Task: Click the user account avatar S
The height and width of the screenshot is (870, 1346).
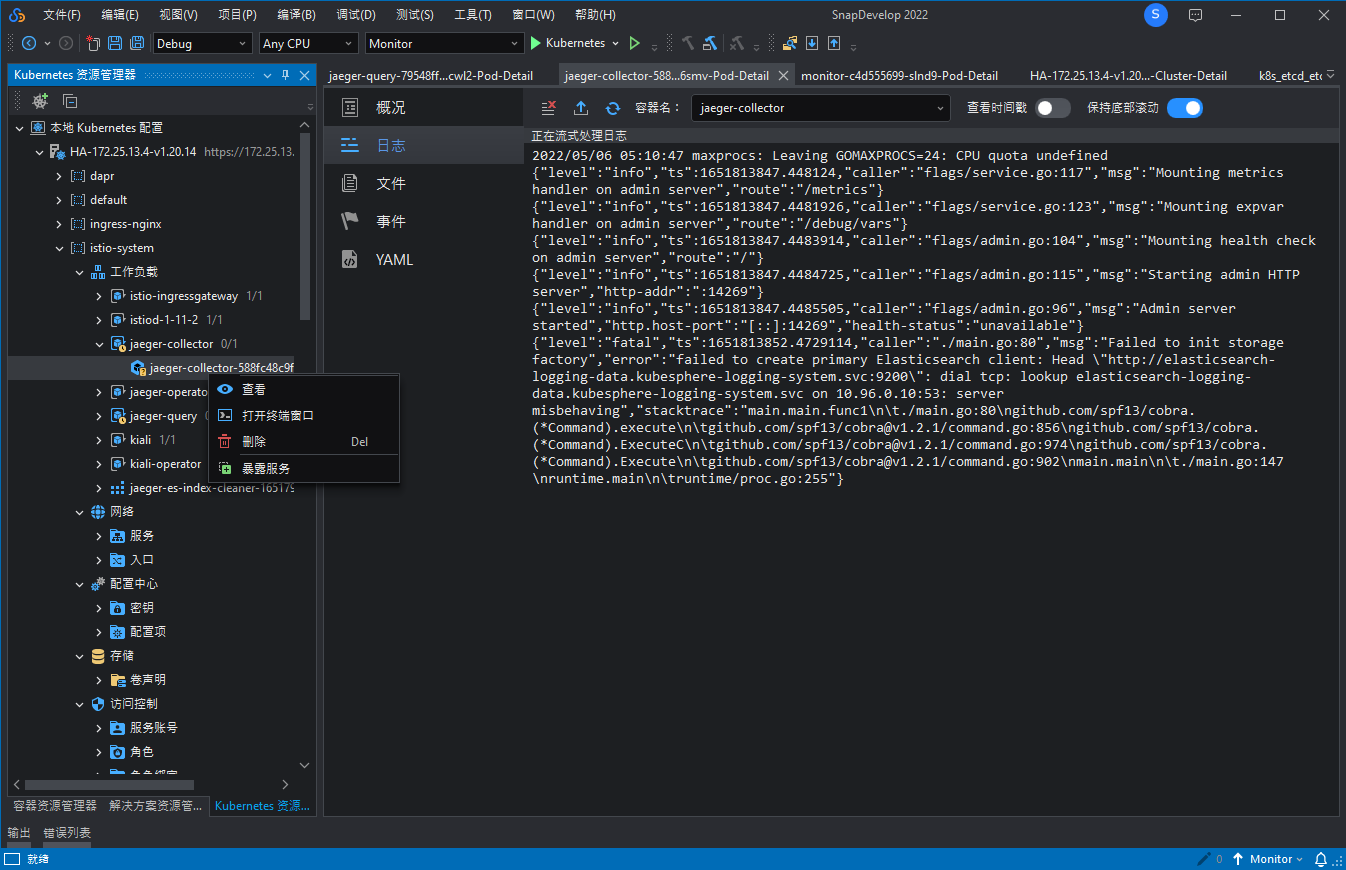Action: pyautogui.click(x=1155, y=15)
